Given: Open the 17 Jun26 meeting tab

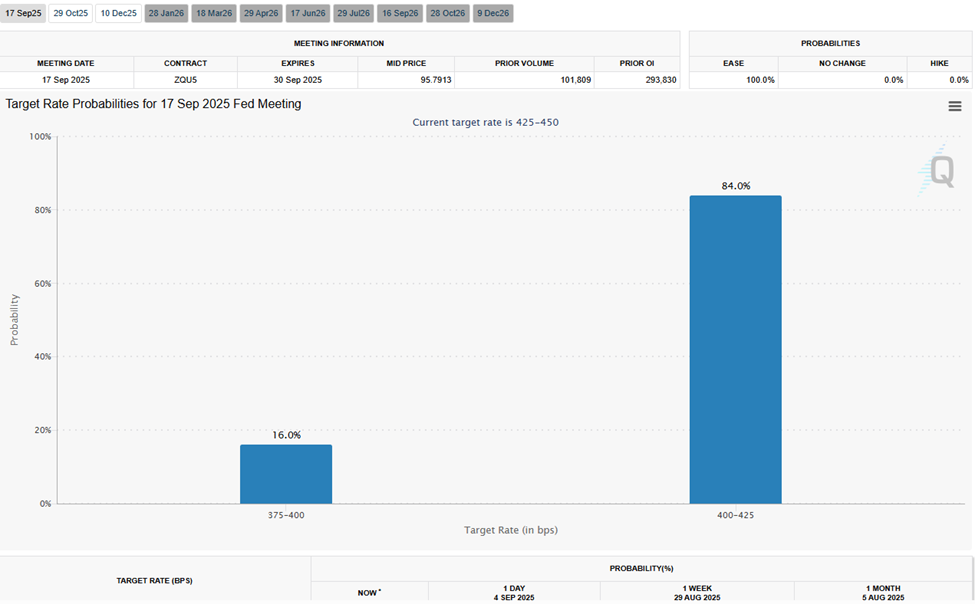Looking at the screenshot, I should pyautogui.click(x=306, y=13).
